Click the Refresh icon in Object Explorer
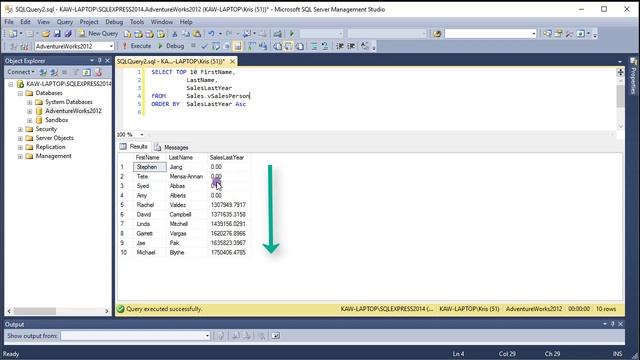Image resolution: width=640 pixels, height=360 pixels. (x=87, y=72)
